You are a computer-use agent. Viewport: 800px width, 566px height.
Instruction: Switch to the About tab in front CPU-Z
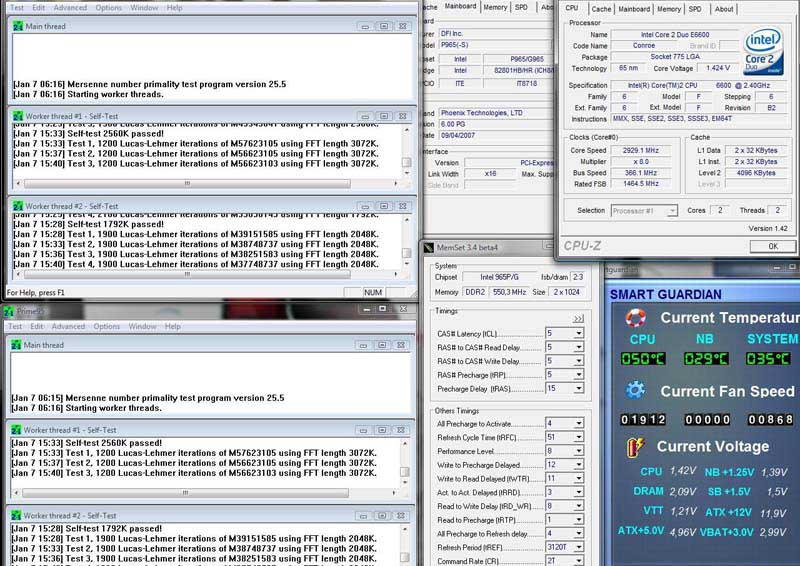pyautogui.click(x=723, y=9)
